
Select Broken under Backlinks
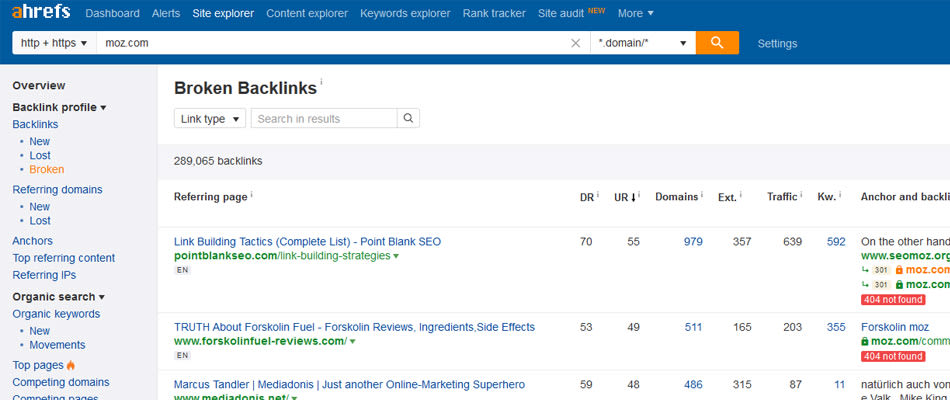(47, 170)
